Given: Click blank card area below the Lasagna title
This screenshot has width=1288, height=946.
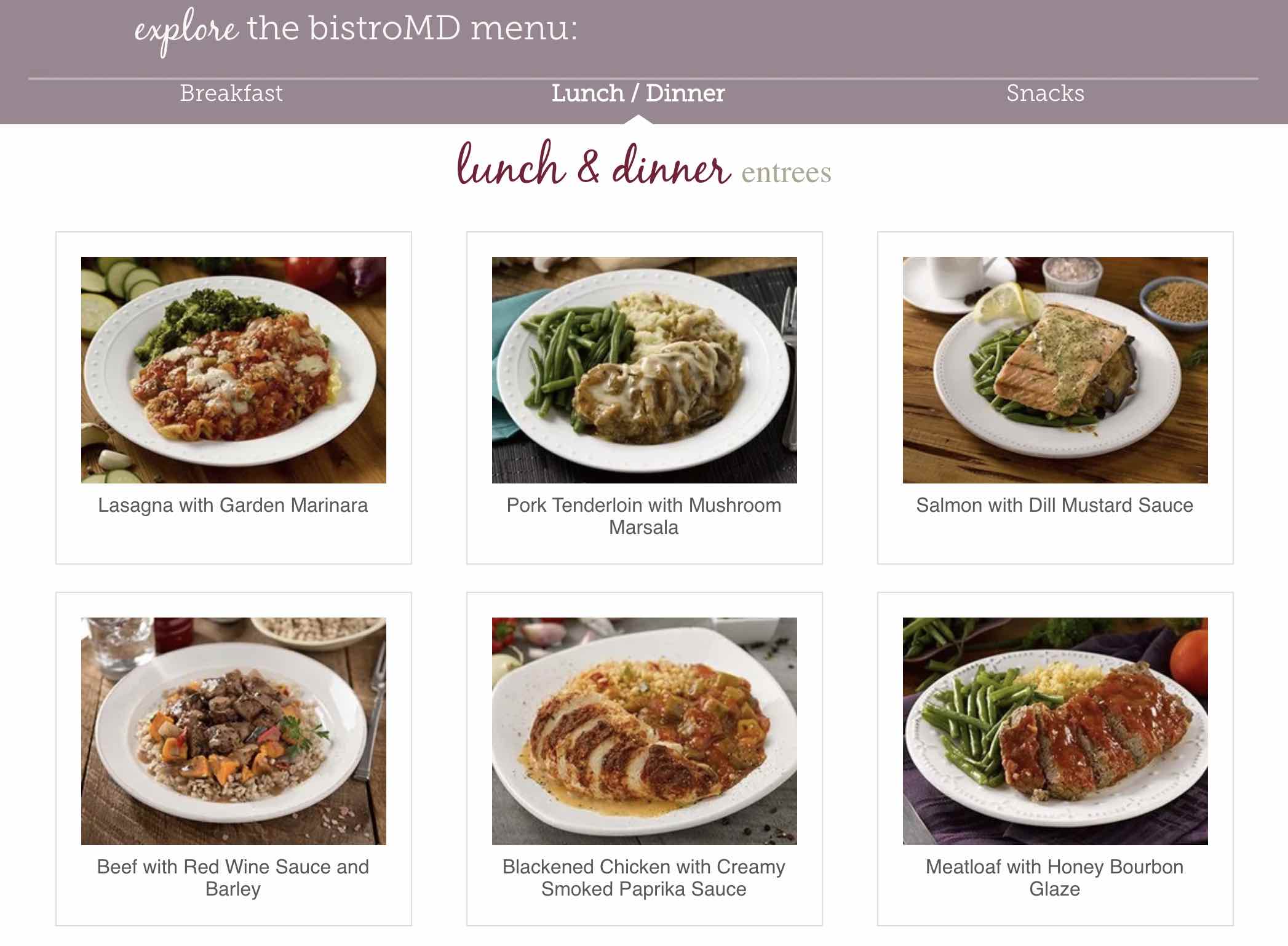Looking at the screenshot, I should [x=234, y=540].
